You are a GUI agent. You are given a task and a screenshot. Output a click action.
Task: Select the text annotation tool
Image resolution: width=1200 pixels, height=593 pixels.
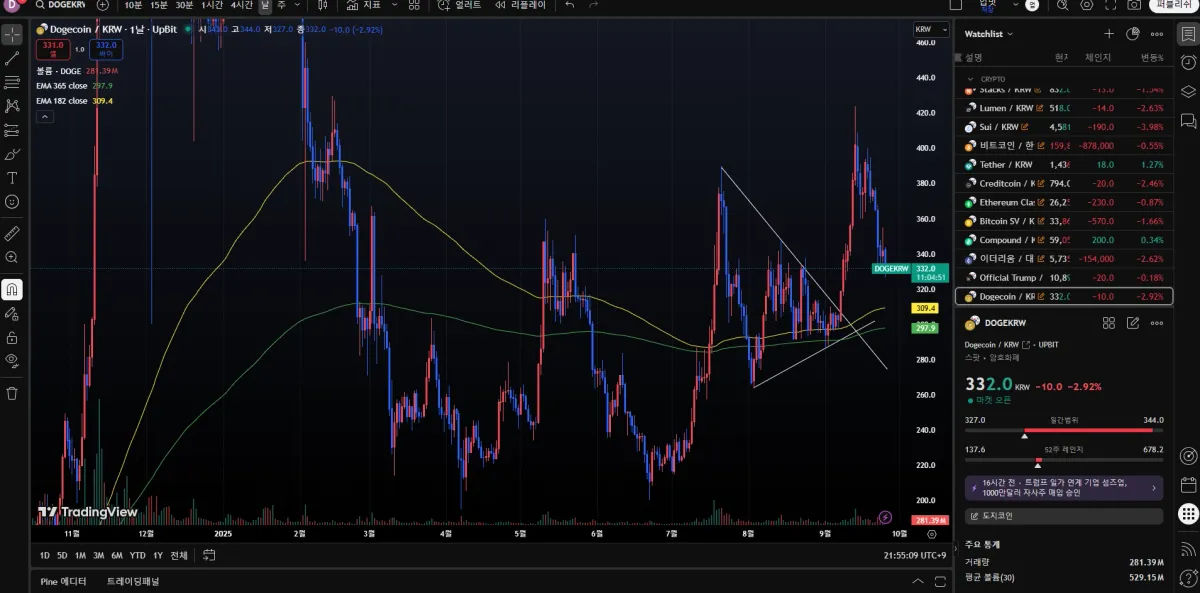(x=12, y=178)
